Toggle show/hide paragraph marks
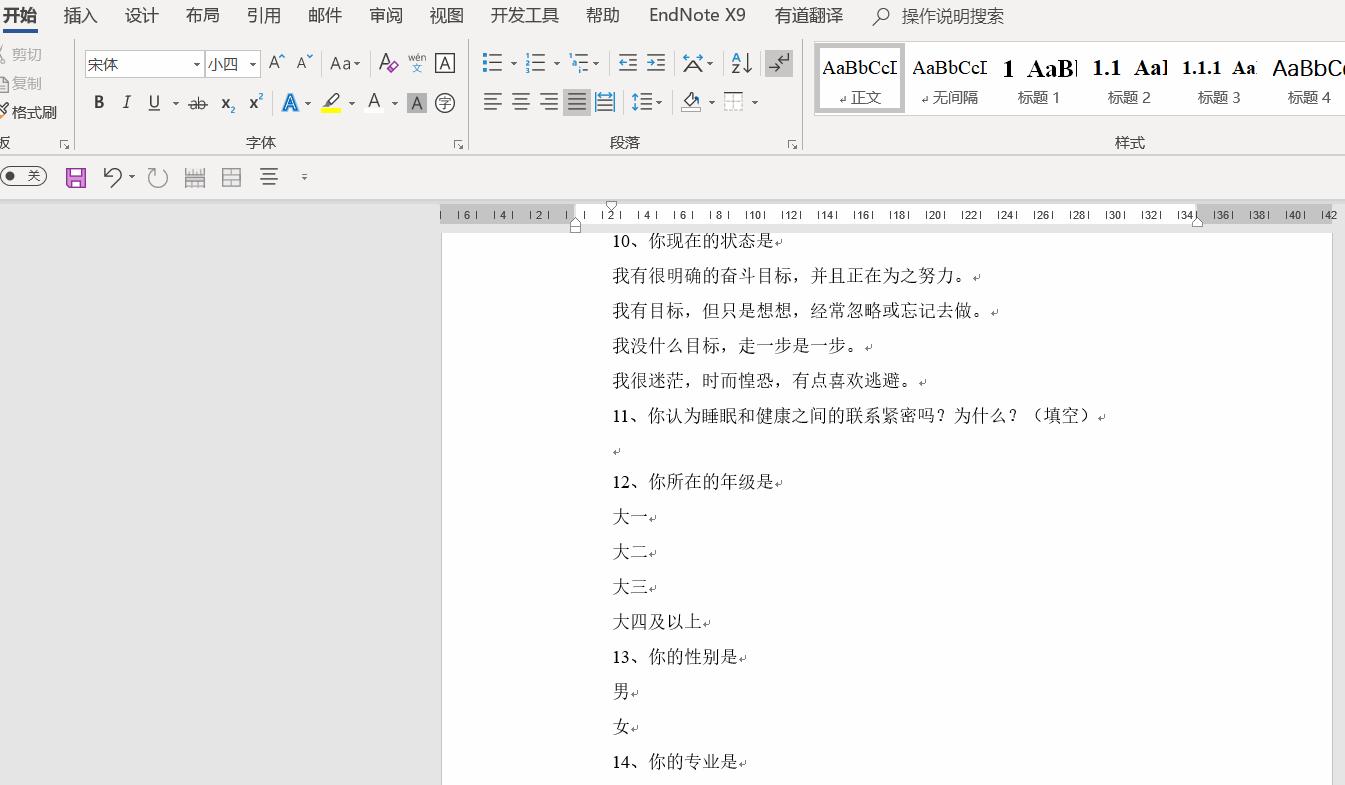1345x785 pixels. (x=779, y=63)
